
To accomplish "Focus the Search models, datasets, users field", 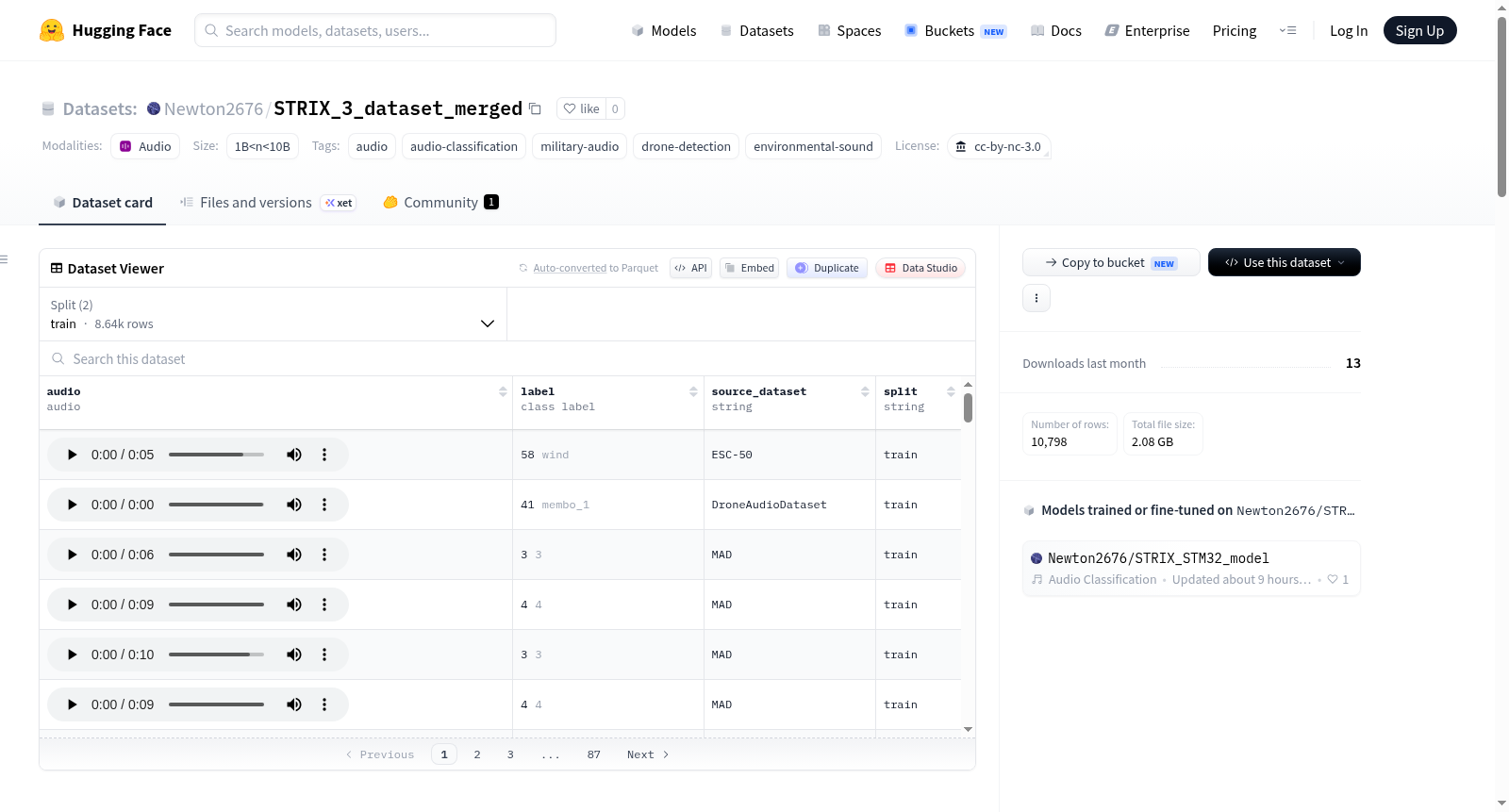I will coord(375,30).
